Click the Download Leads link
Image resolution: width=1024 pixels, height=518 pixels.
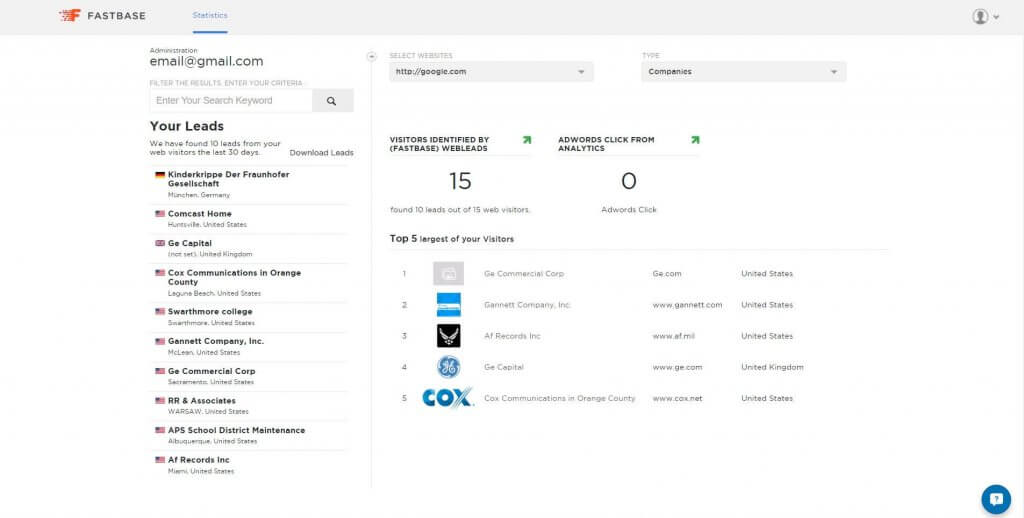click(321, 153)
